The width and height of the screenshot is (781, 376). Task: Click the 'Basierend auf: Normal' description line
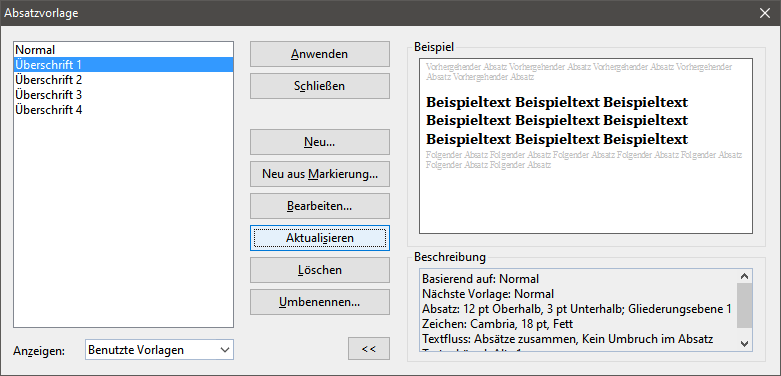[480, 279]
